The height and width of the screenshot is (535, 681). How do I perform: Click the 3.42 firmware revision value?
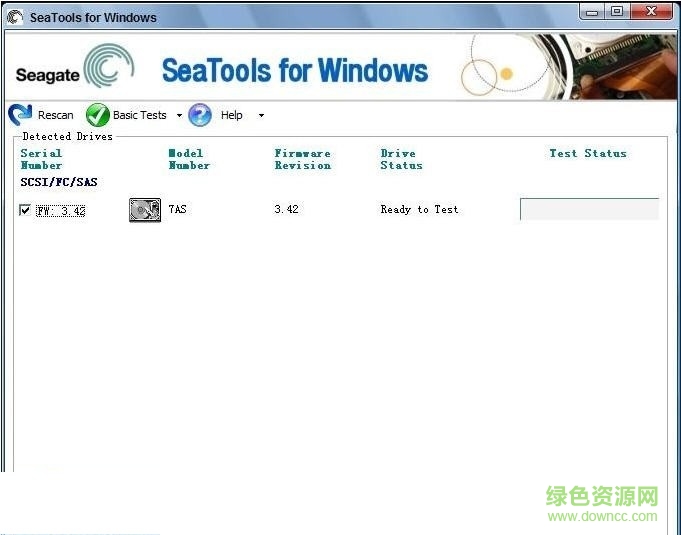point(286,209)
